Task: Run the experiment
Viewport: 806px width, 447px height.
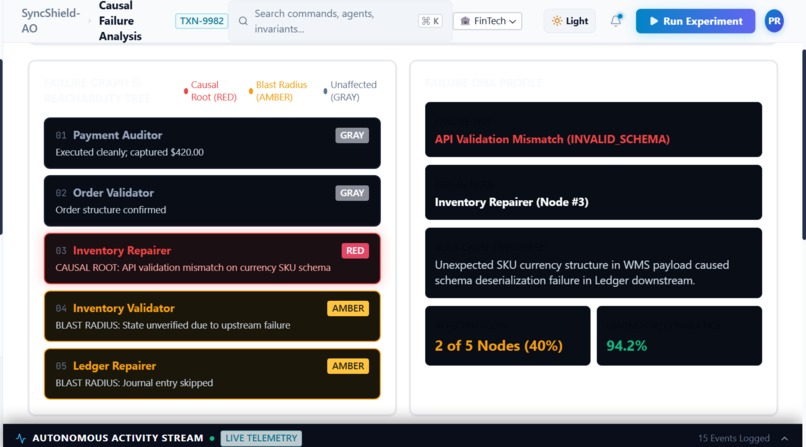Action: [x=695, y=21]
